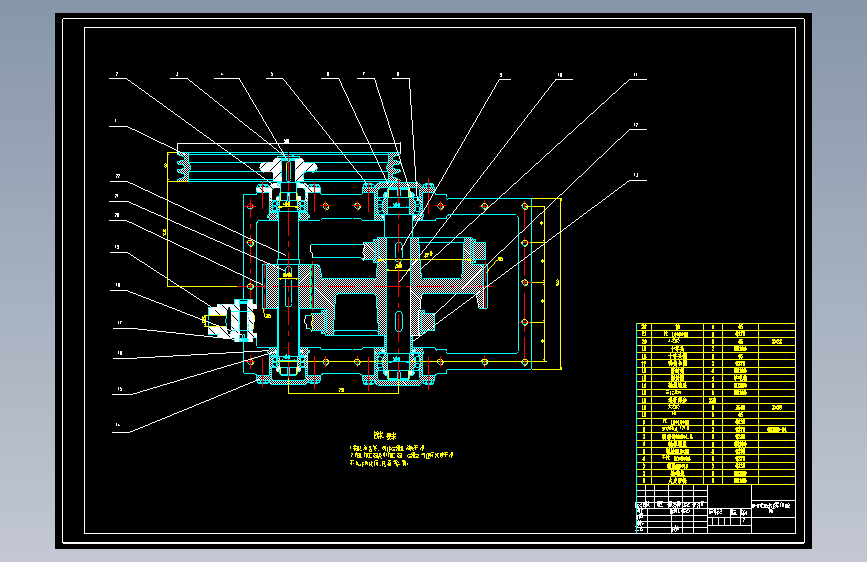
Task: Select part callout number 3 label
Action: 177,74
